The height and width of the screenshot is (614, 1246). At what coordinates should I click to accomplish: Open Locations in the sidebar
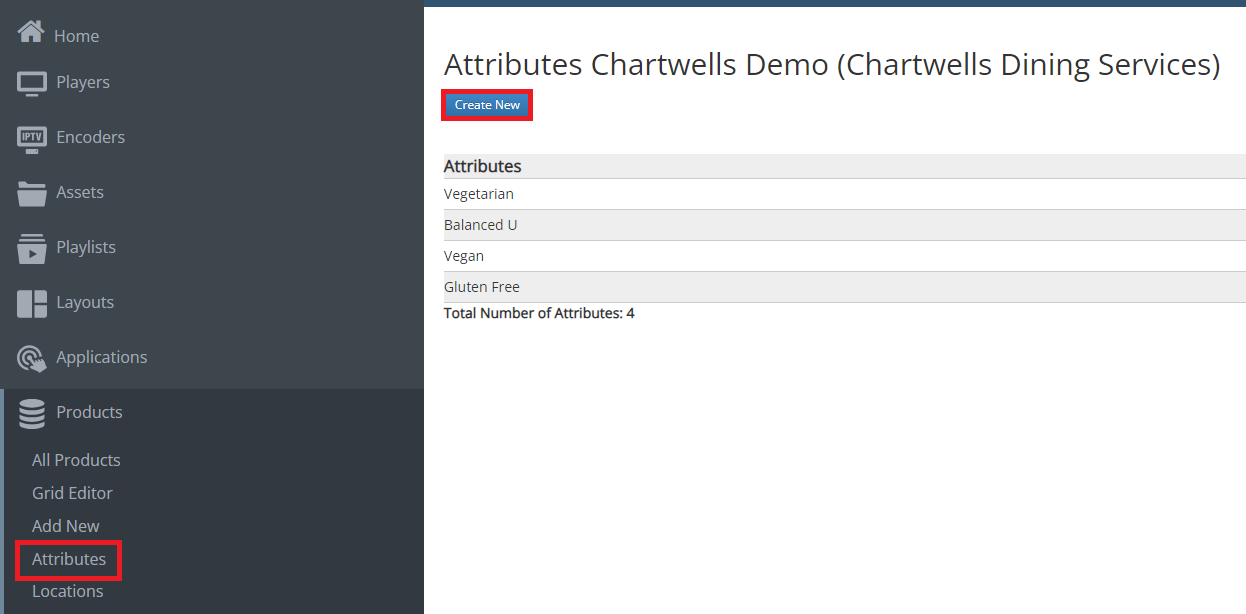[68, 591]
